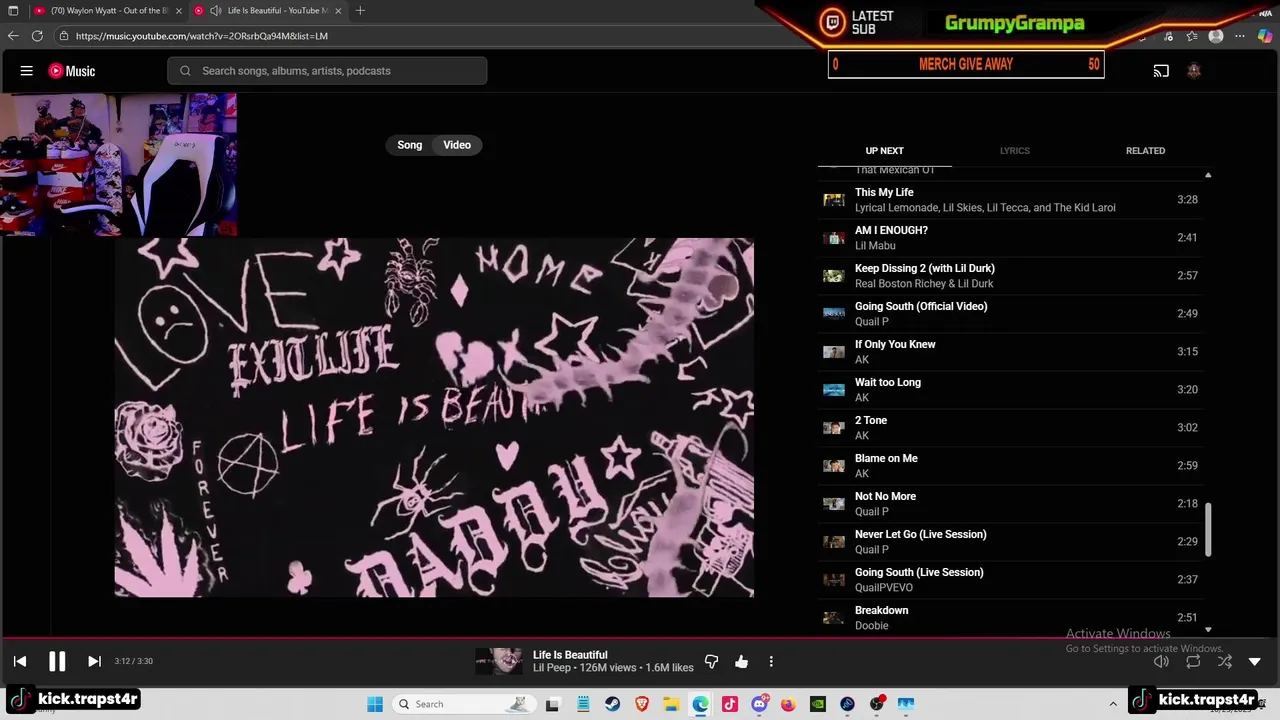The width and height of the screenshot is (1280, 720).
Task: Play Not No More by Quail P
Action: (x=1010, y=504)
